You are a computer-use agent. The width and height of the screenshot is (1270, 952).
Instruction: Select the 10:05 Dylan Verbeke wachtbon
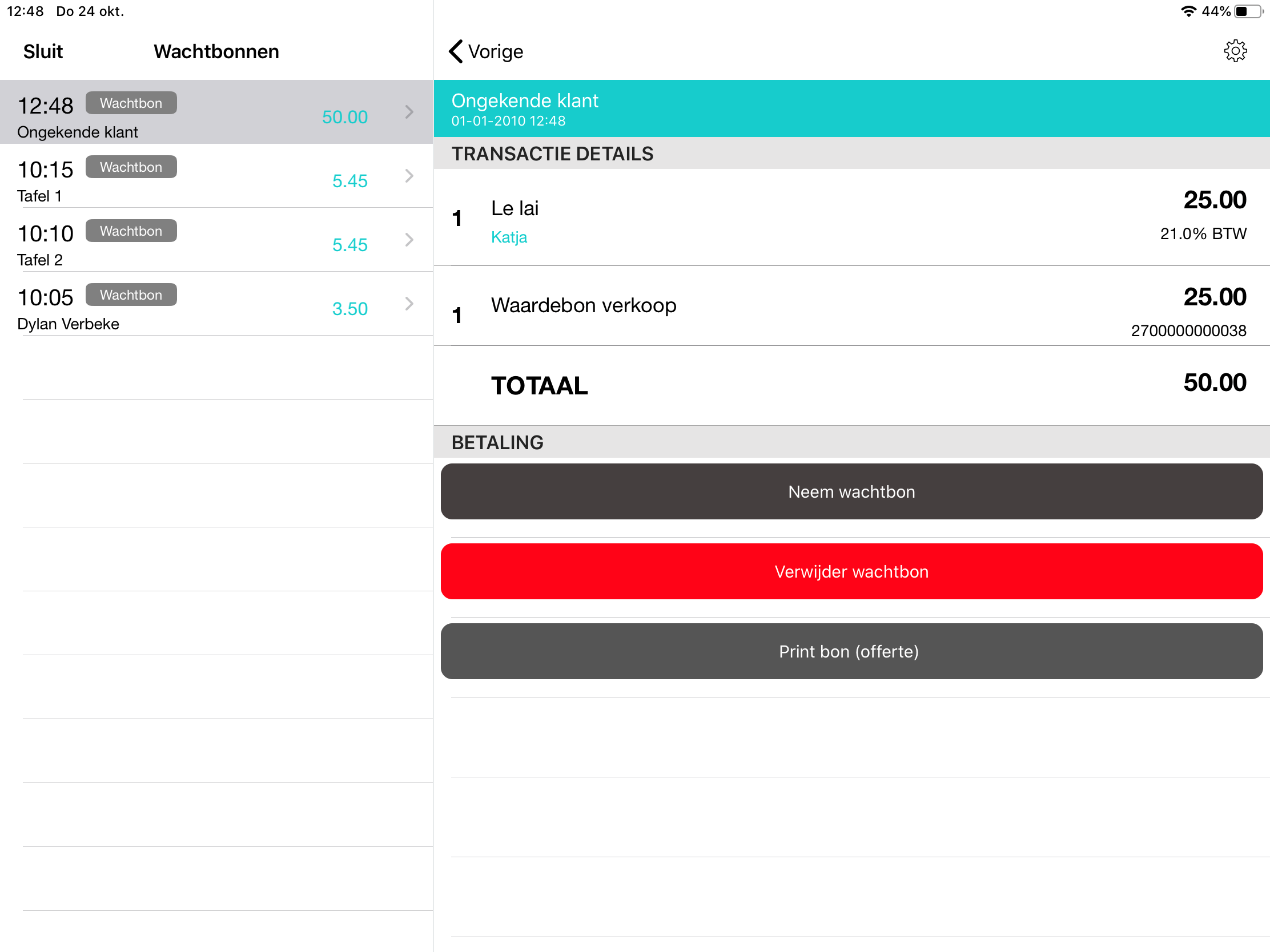coord(190,309)
